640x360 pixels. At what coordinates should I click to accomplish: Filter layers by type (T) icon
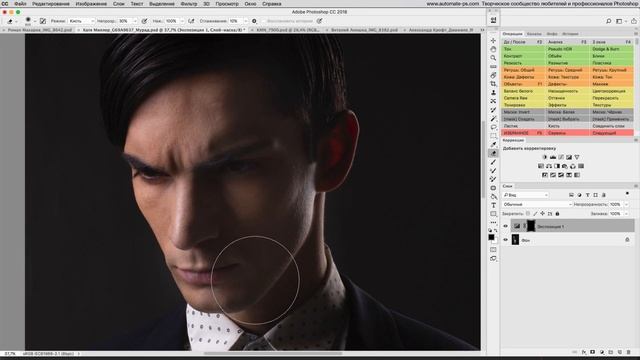[x=587, y=195]
